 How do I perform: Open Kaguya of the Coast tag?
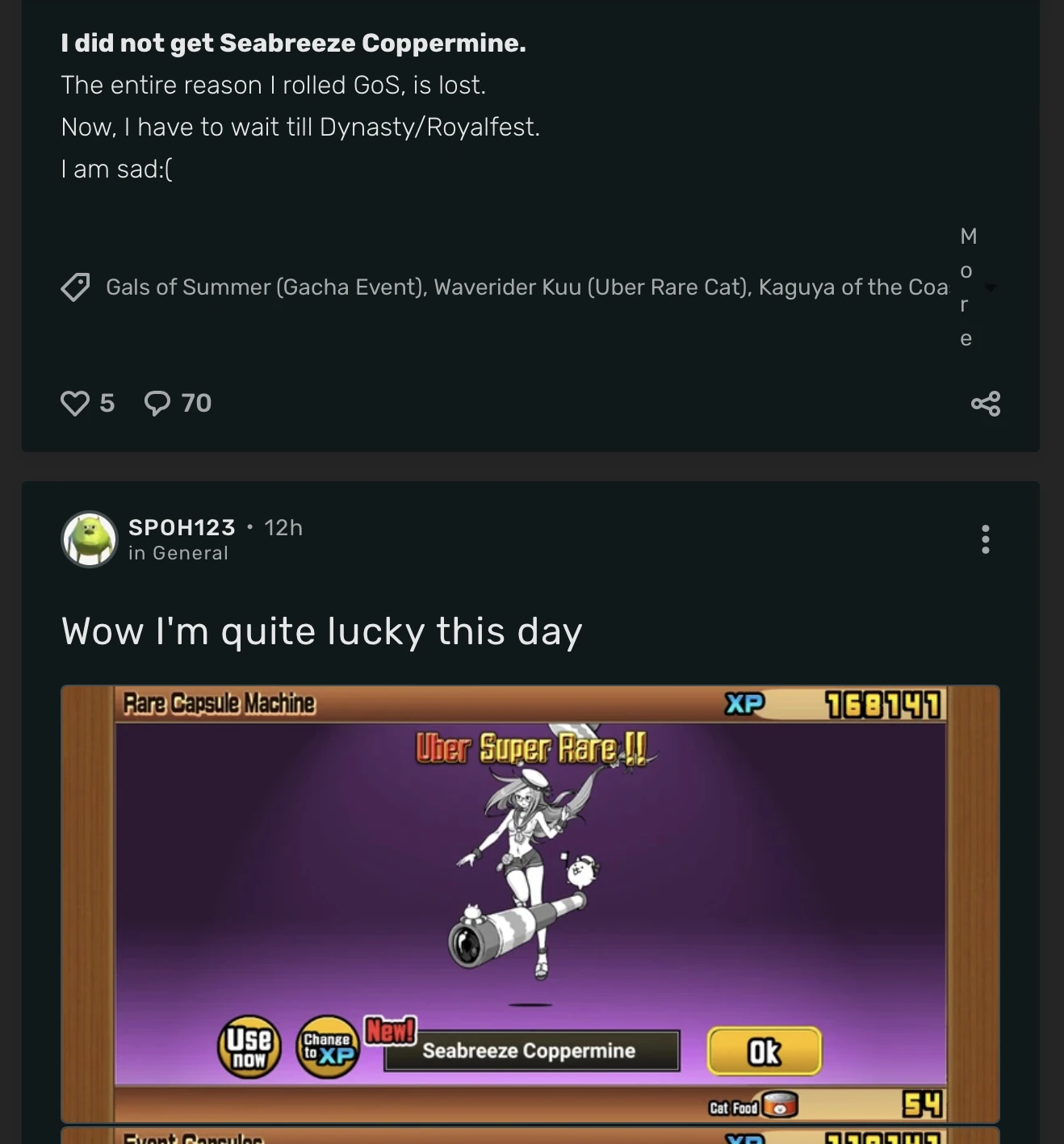pyautogui.click(x=854, y=287)
